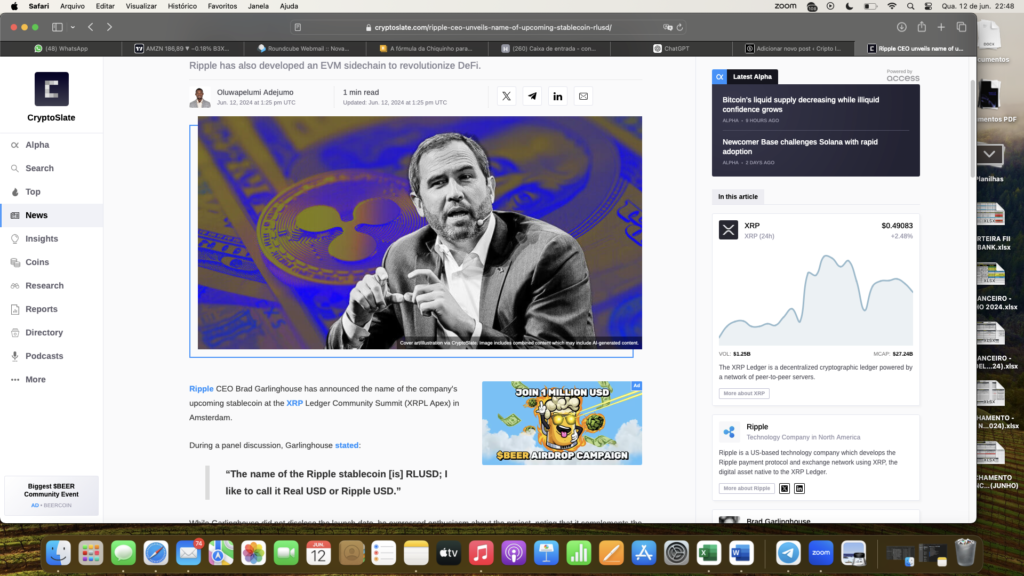Open the Favoritos menu
This screenshot has width=1024, height=576.
tap(222, 7)
